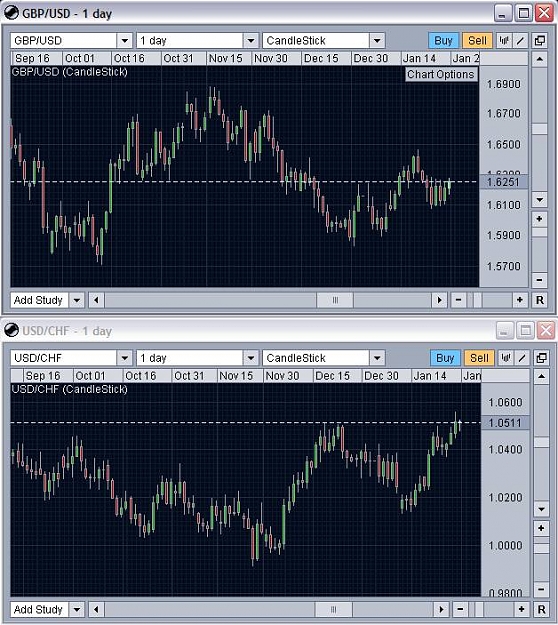Screen dimensions: 558x625
Task: Click the GBP/USD horizontal scrollbar thumb
Action: click(335, 300)
